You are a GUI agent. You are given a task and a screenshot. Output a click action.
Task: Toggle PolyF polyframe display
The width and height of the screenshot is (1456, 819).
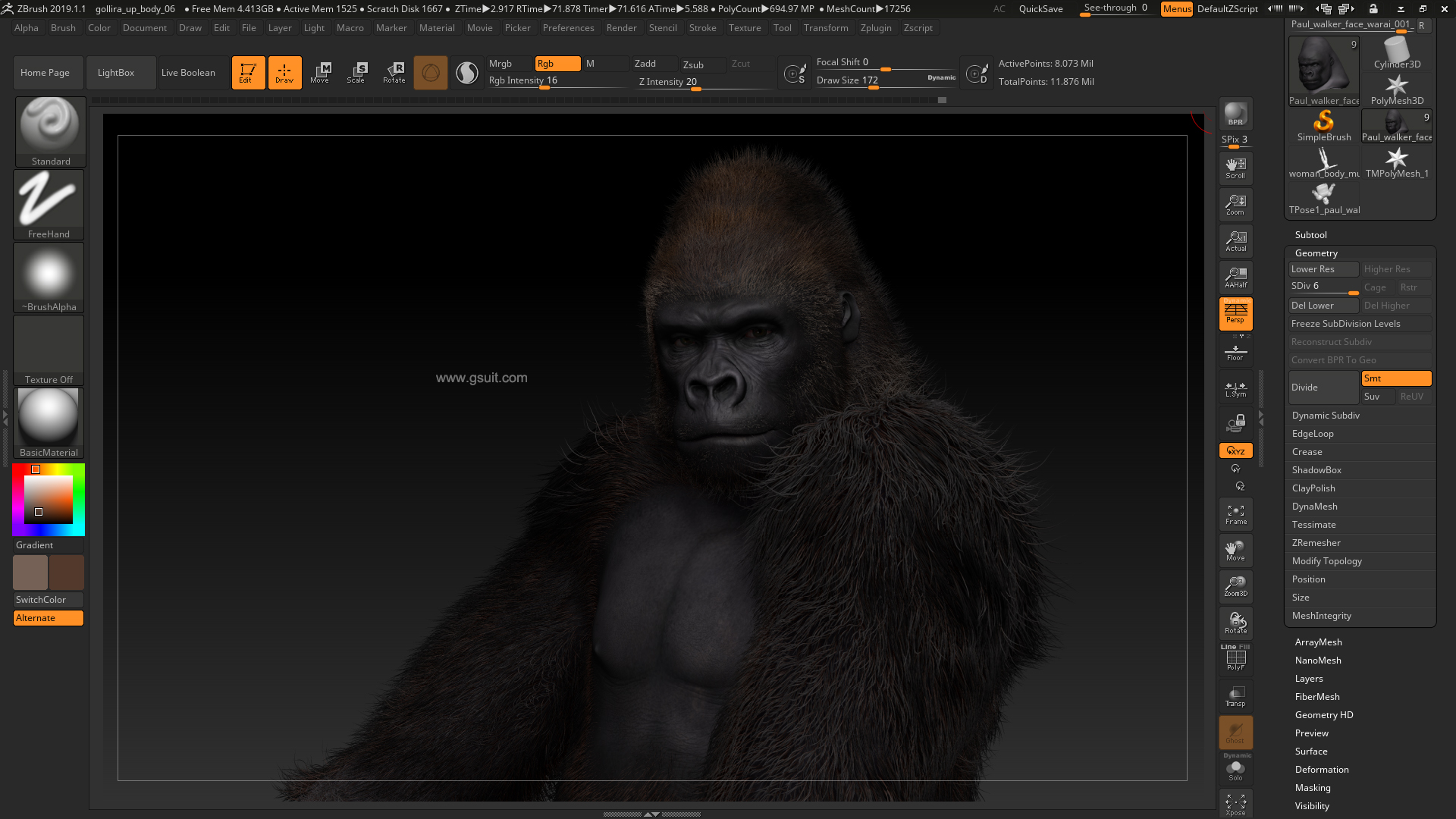click(x=1235, y=658)
